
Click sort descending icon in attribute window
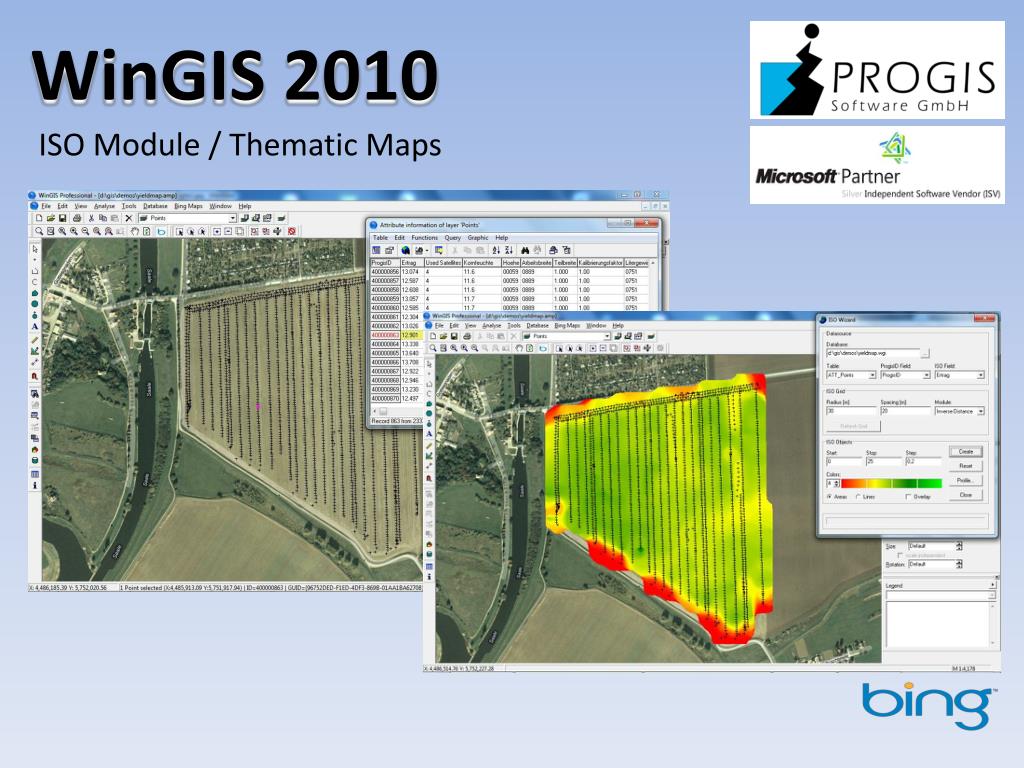509,250
